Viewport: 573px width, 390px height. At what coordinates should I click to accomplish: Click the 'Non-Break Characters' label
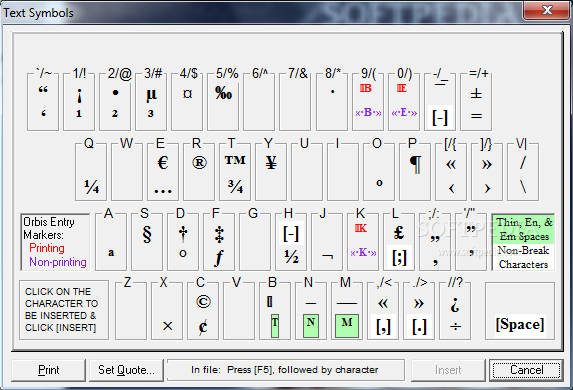pos(524,257)
